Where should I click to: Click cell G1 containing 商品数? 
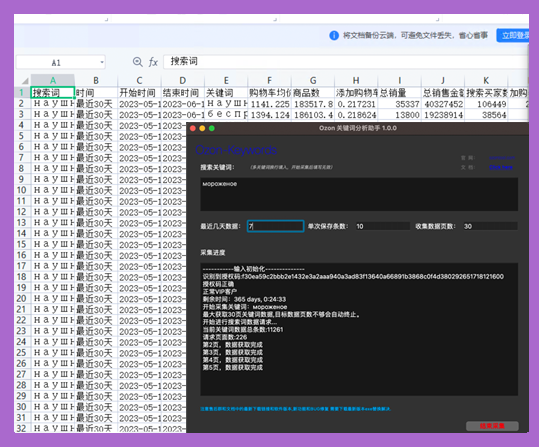[x=313, y=92]
